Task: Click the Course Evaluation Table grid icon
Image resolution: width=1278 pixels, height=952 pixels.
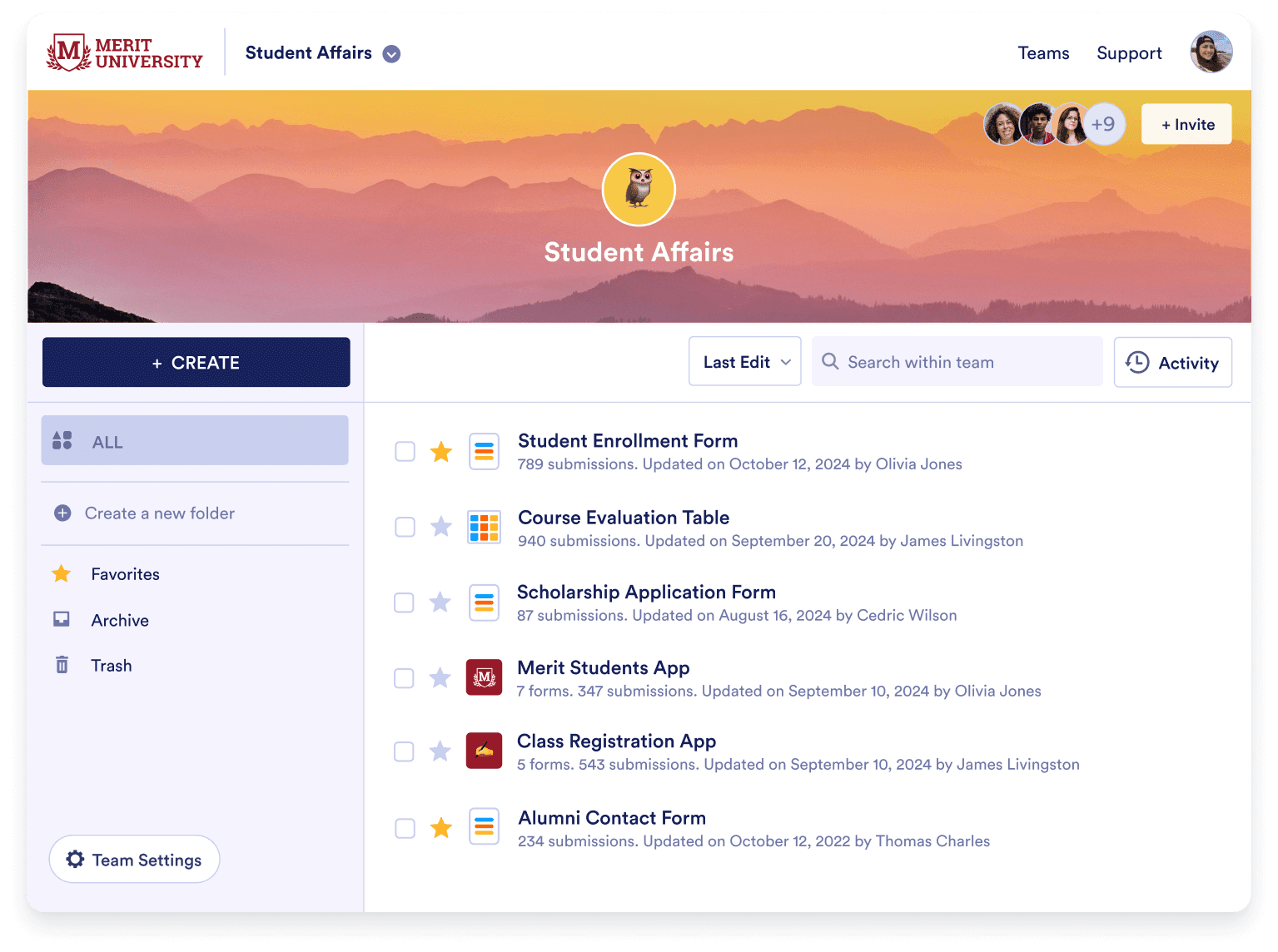Action: (484, 527)
